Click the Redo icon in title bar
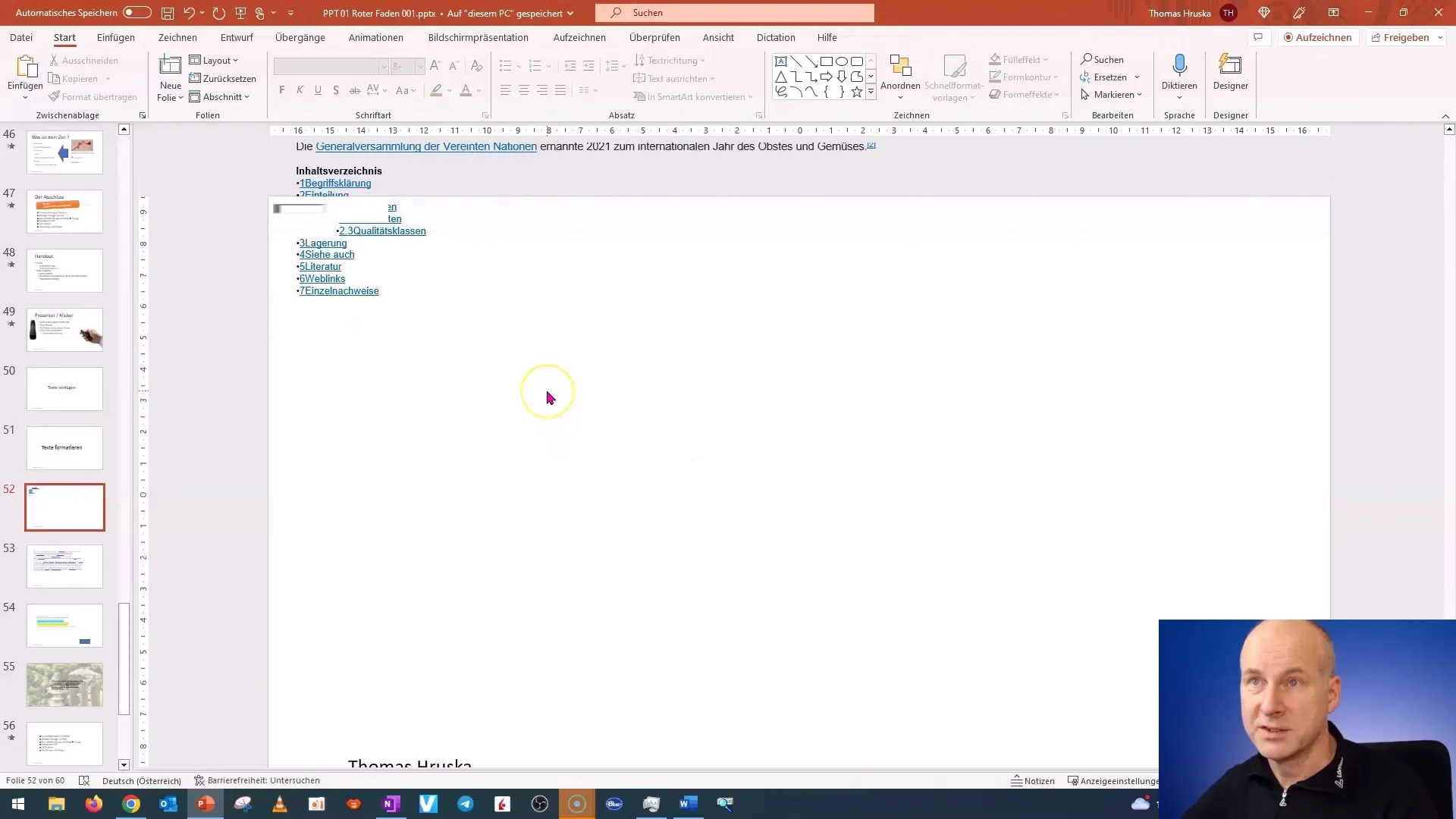 click(219, 13)
